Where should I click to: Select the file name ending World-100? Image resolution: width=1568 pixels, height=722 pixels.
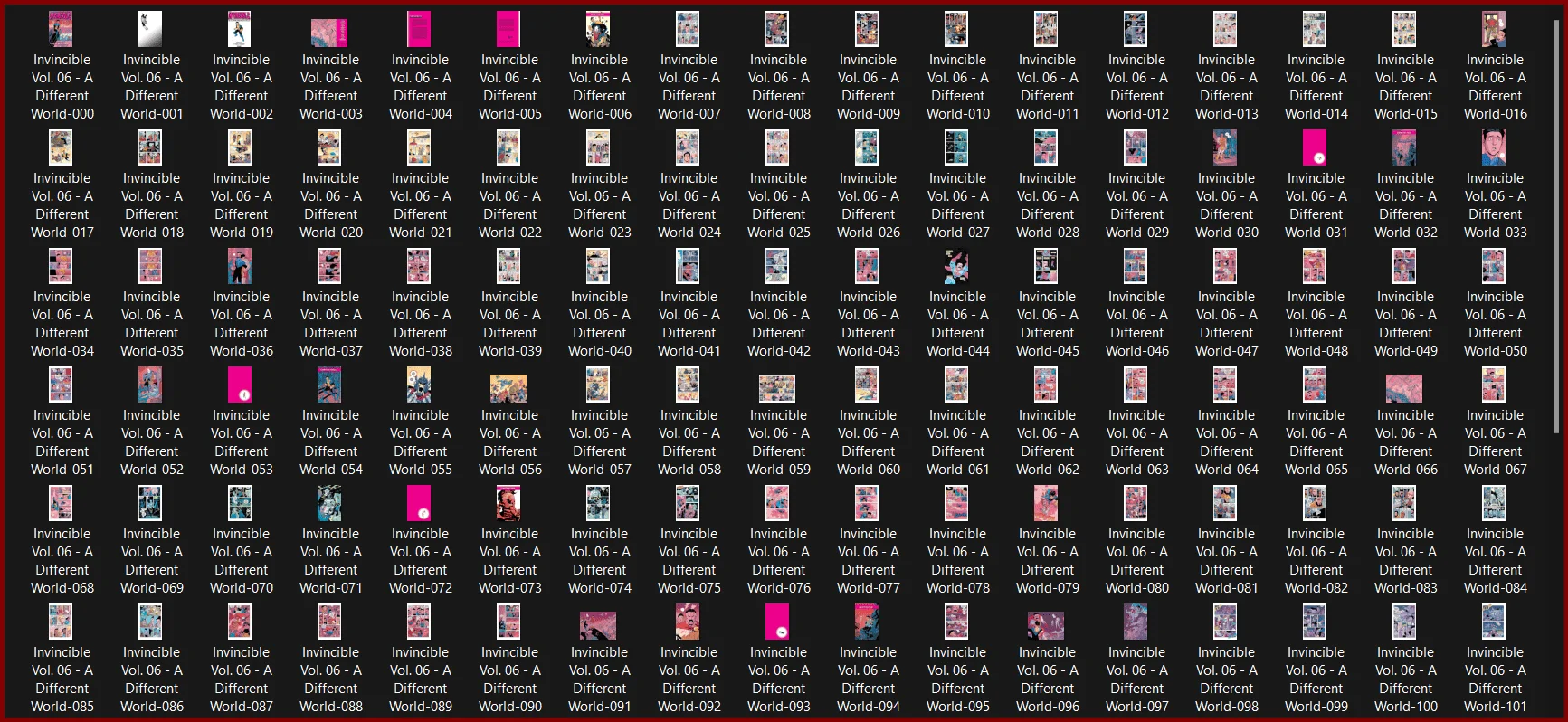(1406, 679)
